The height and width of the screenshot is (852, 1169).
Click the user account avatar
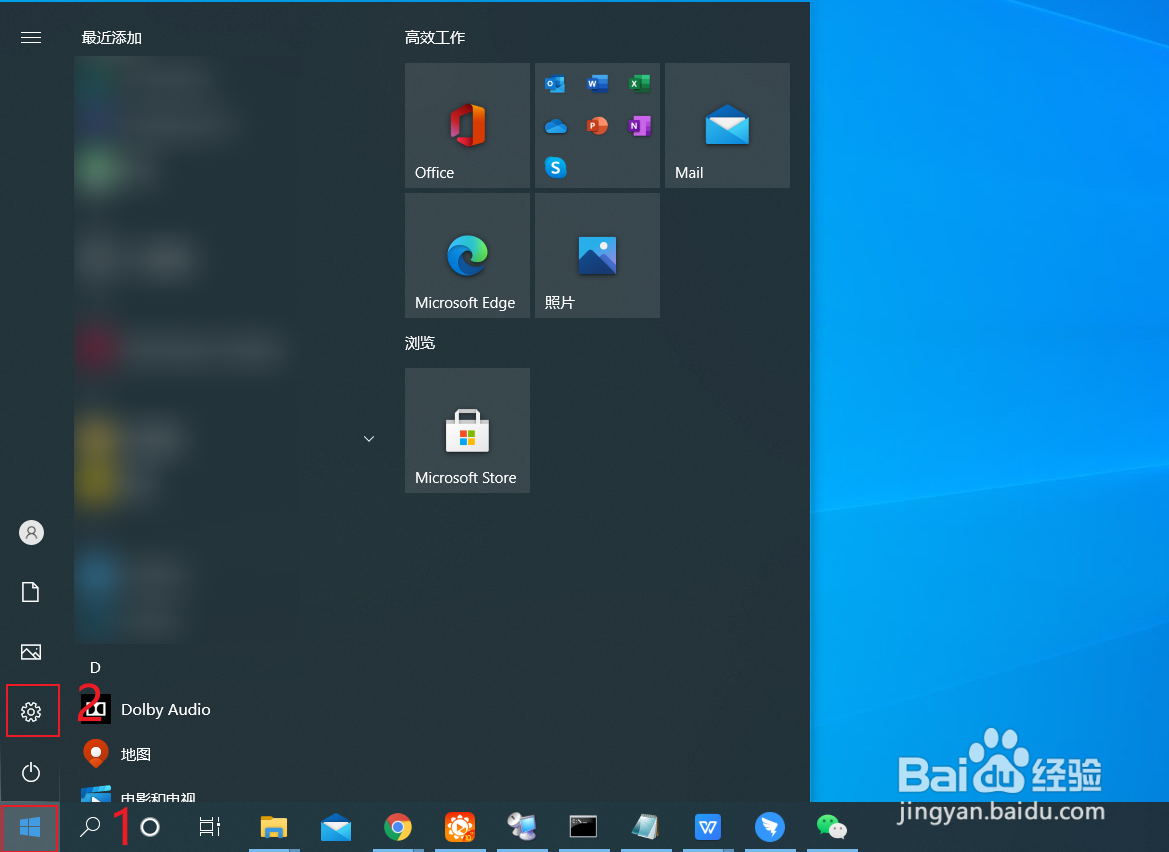pyautogui.click(x=31, y=532)
